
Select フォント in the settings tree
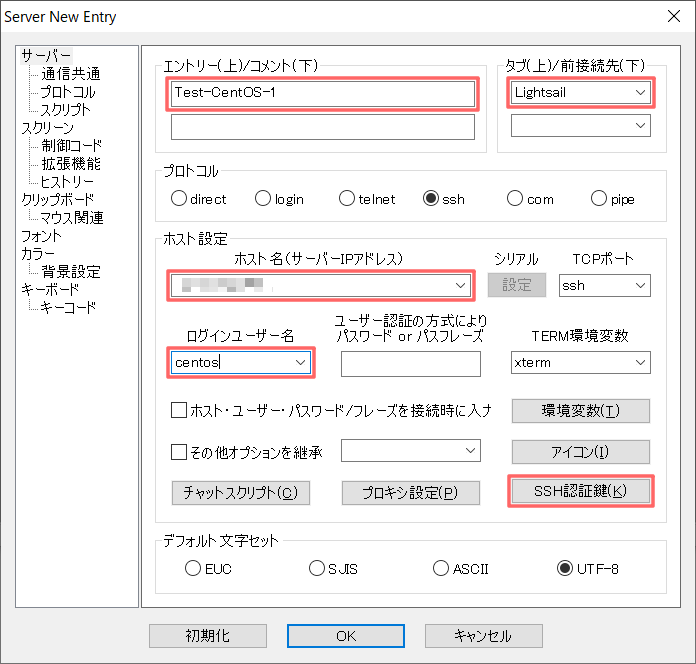(41, 236)
